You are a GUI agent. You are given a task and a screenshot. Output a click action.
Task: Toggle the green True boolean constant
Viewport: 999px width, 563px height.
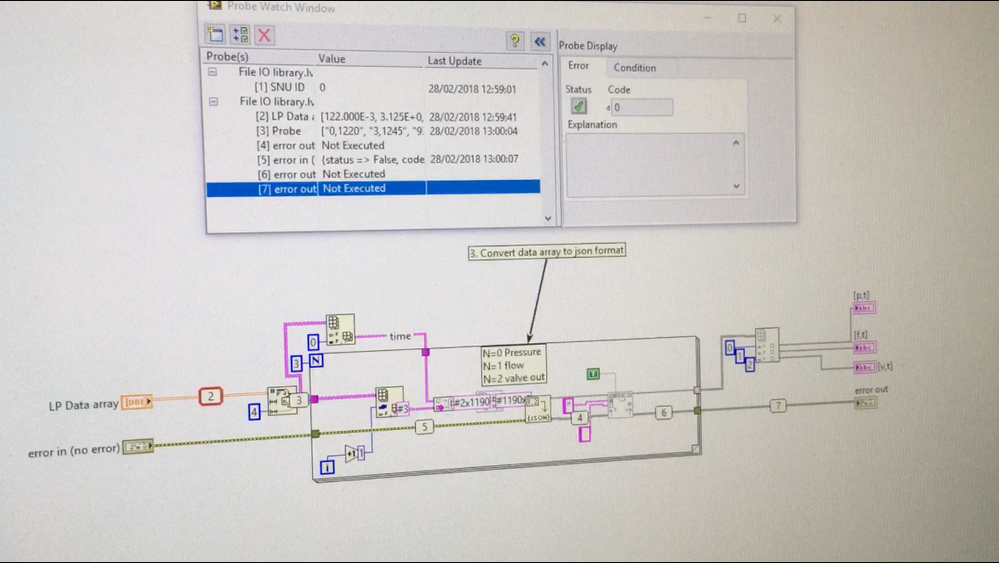[x=593, y=374]
